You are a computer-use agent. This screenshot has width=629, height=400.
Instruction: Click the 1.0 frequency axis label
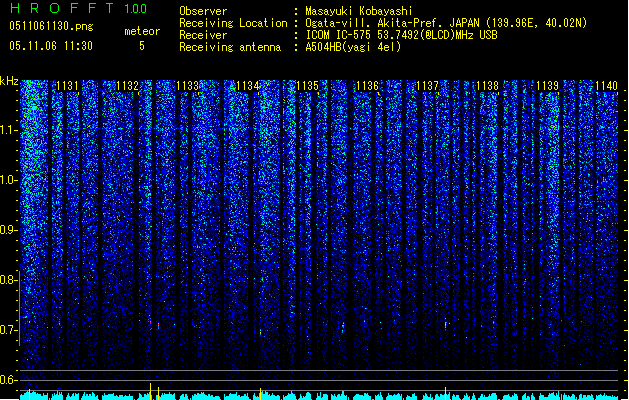9,180
